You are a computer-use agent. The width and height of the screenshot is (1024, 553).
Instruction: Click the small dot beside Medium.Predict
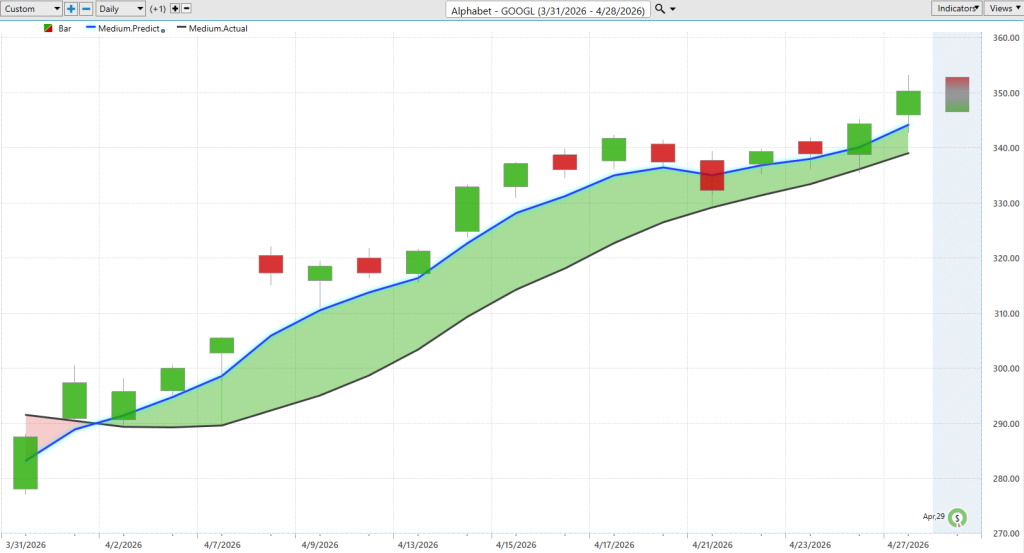click(163, 31)
